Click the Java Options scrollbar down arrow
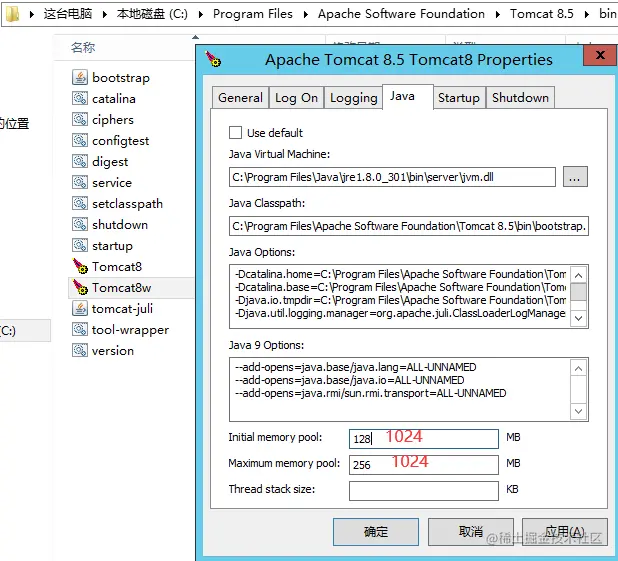The height and width of the screenshot is (561, 618). [x=578, y=318]
